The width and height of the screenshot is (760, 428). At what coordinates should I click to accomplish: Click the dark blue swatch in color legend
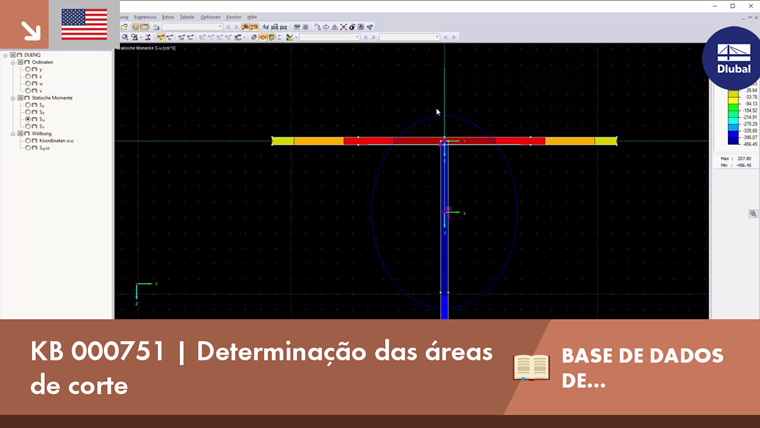[x=733, y=140]
